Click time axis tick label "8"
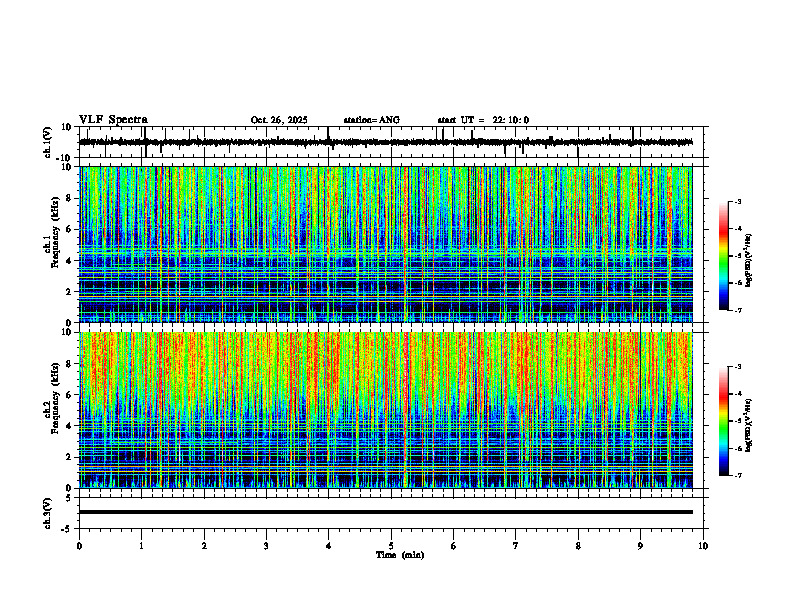 pyautogui.click(x=578, y=546)
